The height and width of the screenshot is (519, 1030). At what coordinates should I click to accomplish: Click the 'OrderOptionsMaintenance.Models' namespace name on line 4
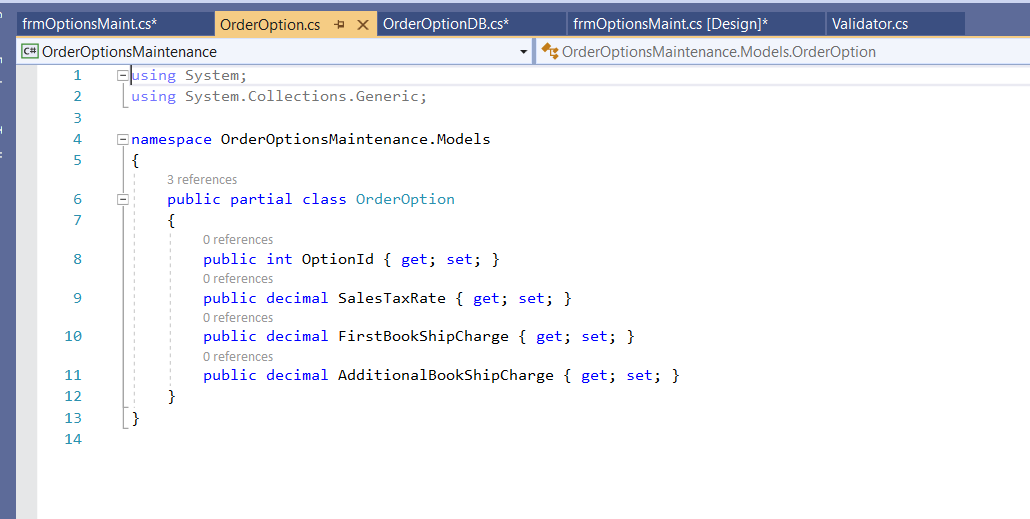point(355,139)
